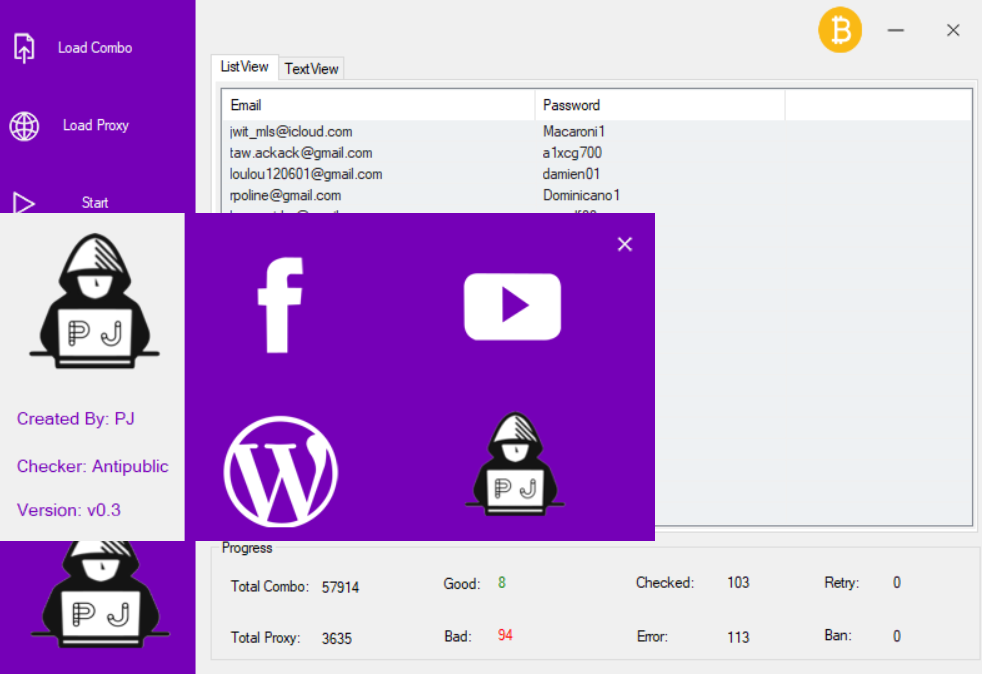The width and height of the screenshot is (982, 674).
Task: Select row jwit_mls@icloud.com
Action: (x=596, y=132)
